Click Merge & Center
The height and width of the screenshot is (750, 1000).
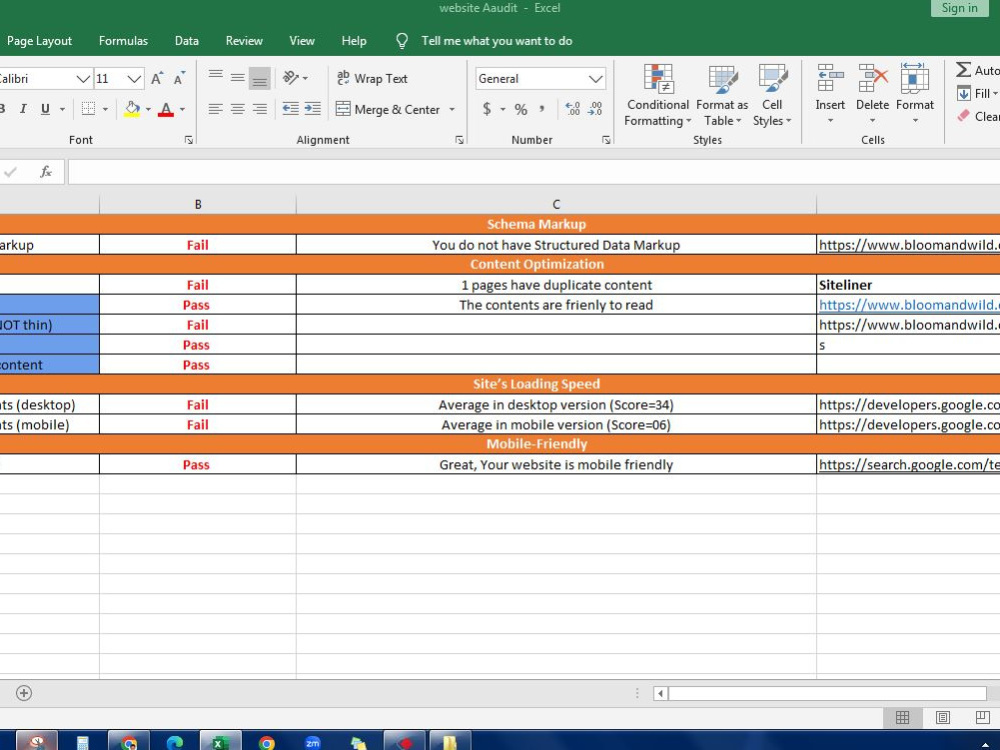tap(388, 109)
